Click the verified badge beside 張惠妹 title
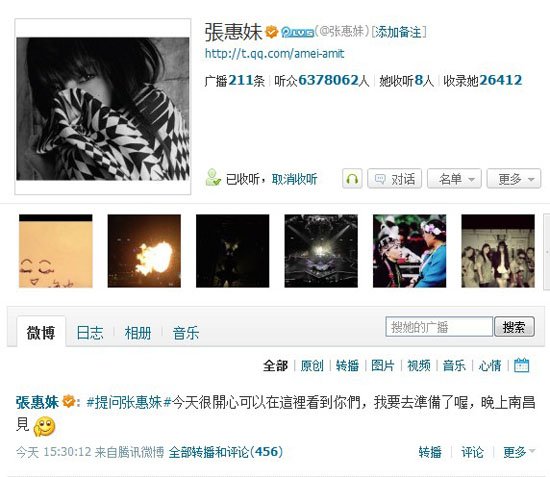550x477 pixels. click(271, 32)
